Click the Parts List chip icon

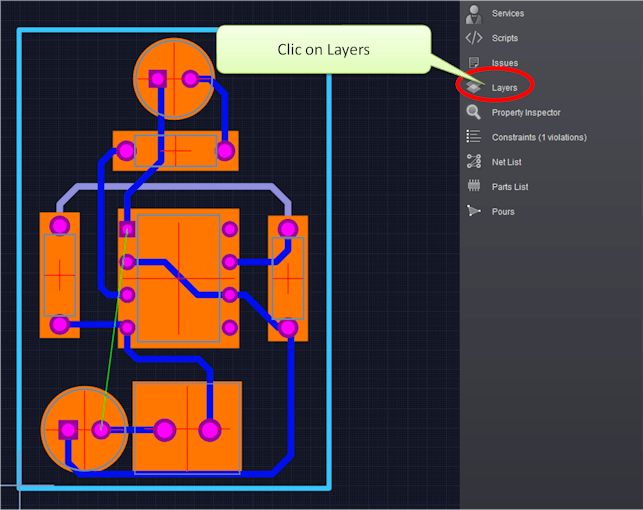point(474,186)
